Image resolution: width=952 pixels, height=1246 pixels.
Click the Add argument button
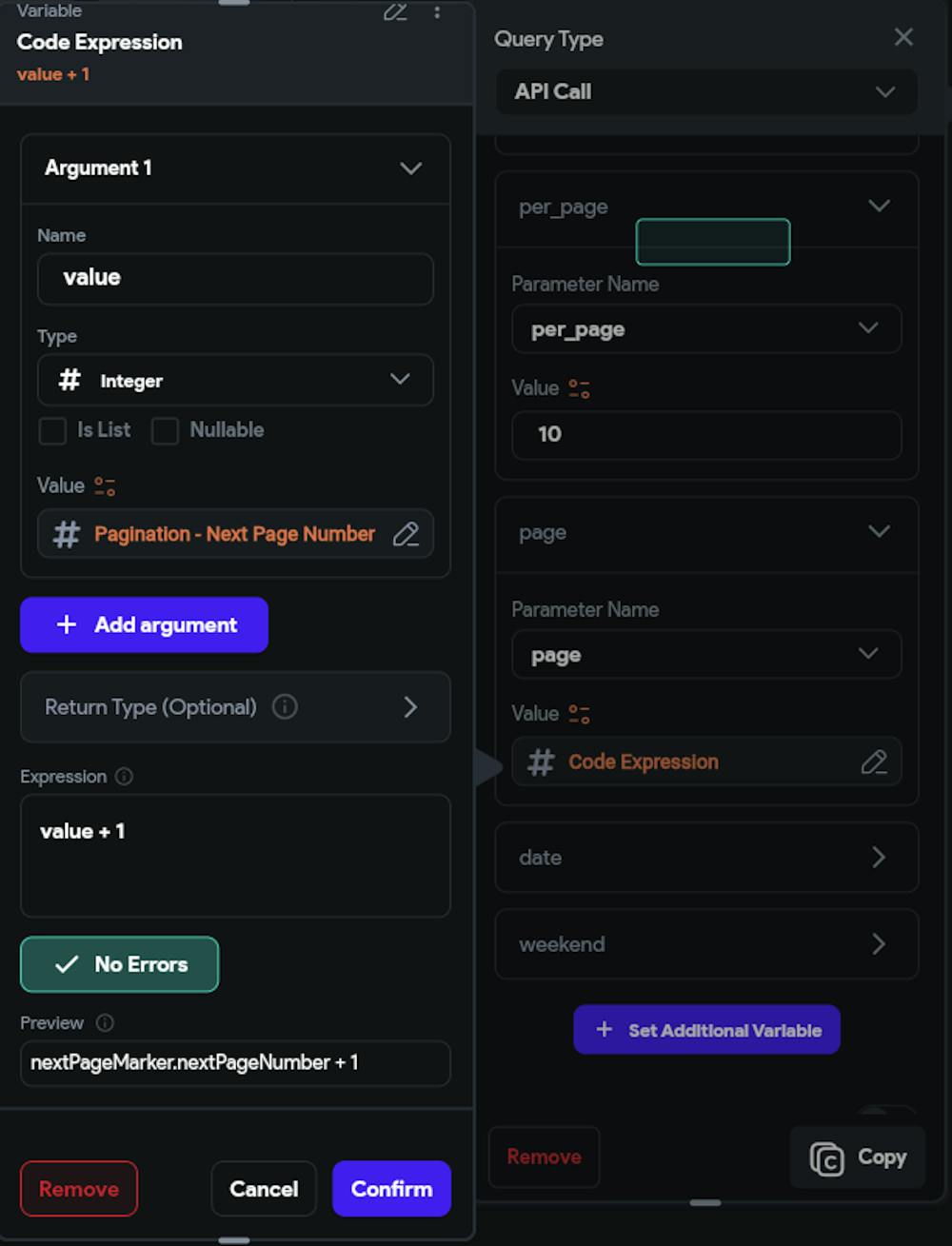point(144,625)
